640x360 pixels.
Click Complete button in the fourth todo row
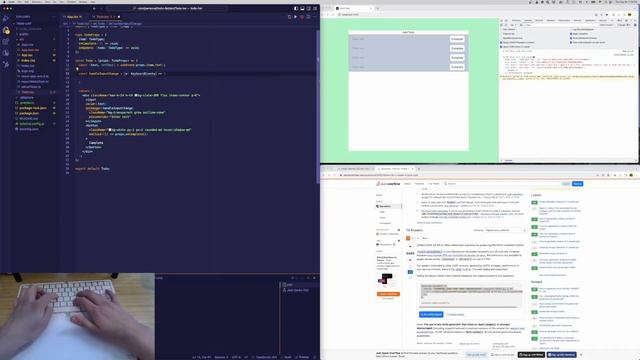pyautogui.click(x=457, y=67)
